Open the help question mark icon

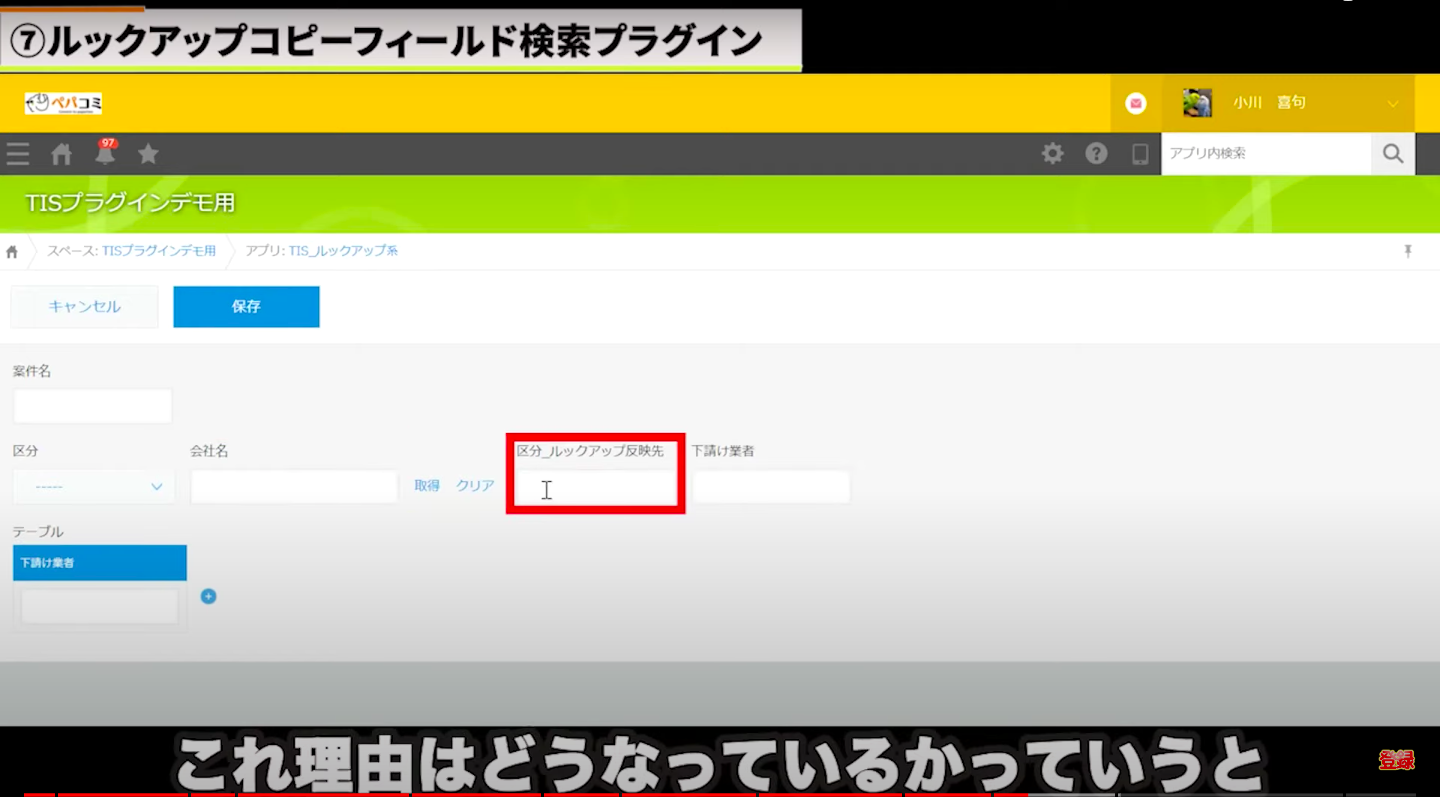click(1096, 154)
